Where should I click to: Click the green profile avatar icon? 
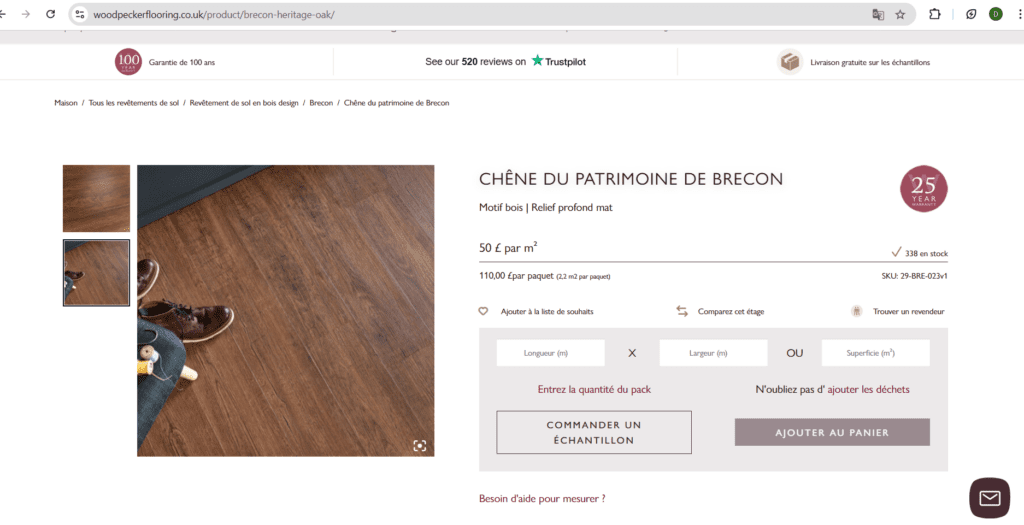(995, 14)
